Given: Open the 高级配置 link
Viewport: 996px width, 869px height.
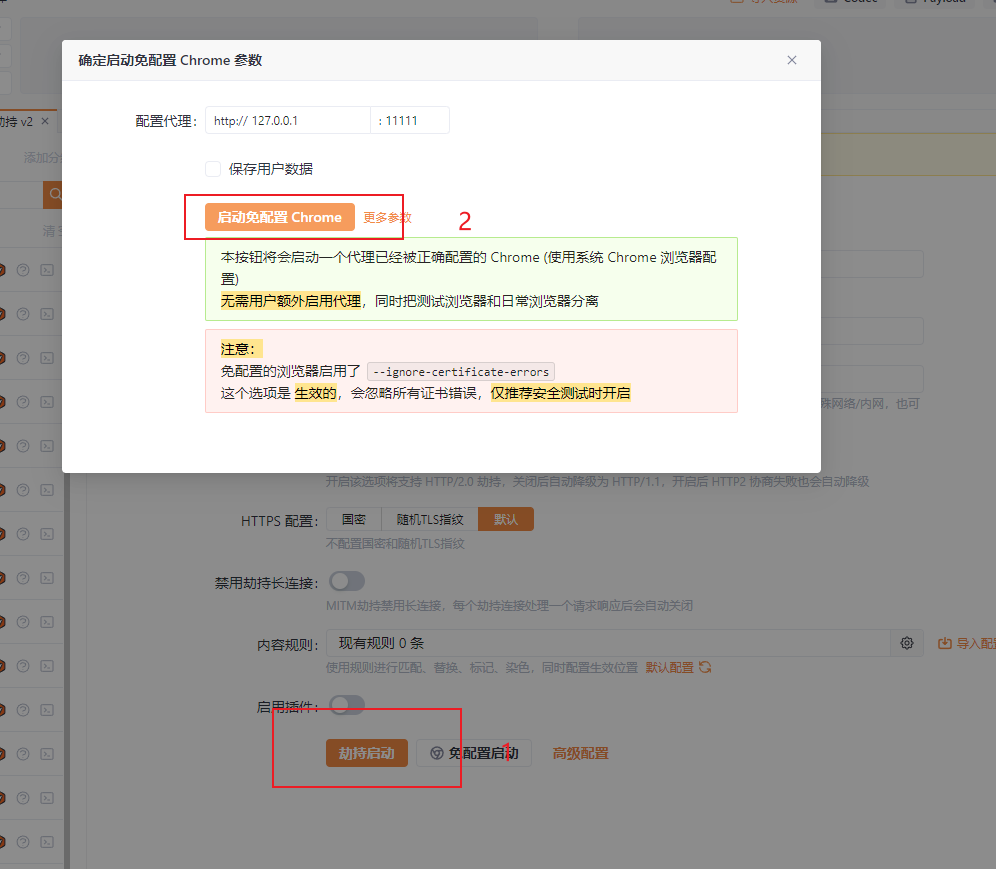Looking at the screenshot, I should coord(581,753).
